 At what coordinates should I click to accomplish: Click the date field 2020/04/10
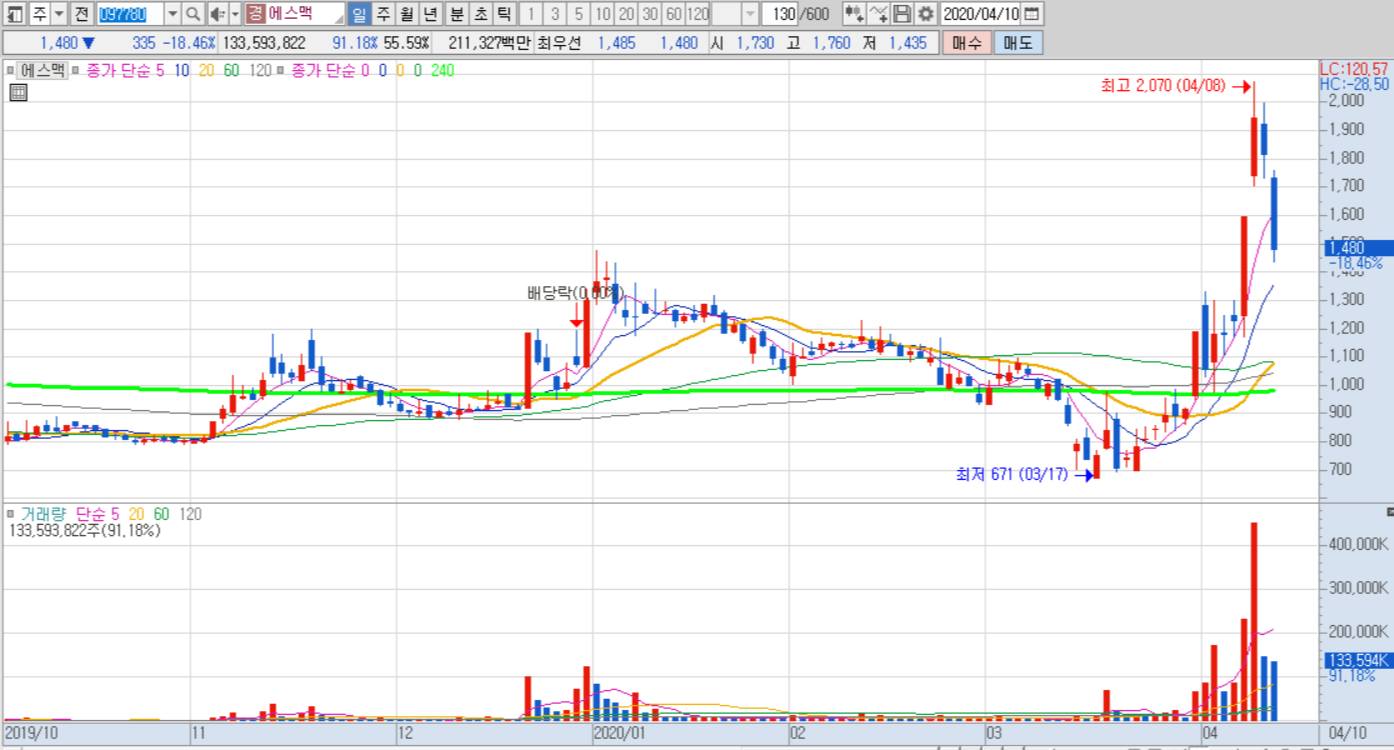pos(981,14)
